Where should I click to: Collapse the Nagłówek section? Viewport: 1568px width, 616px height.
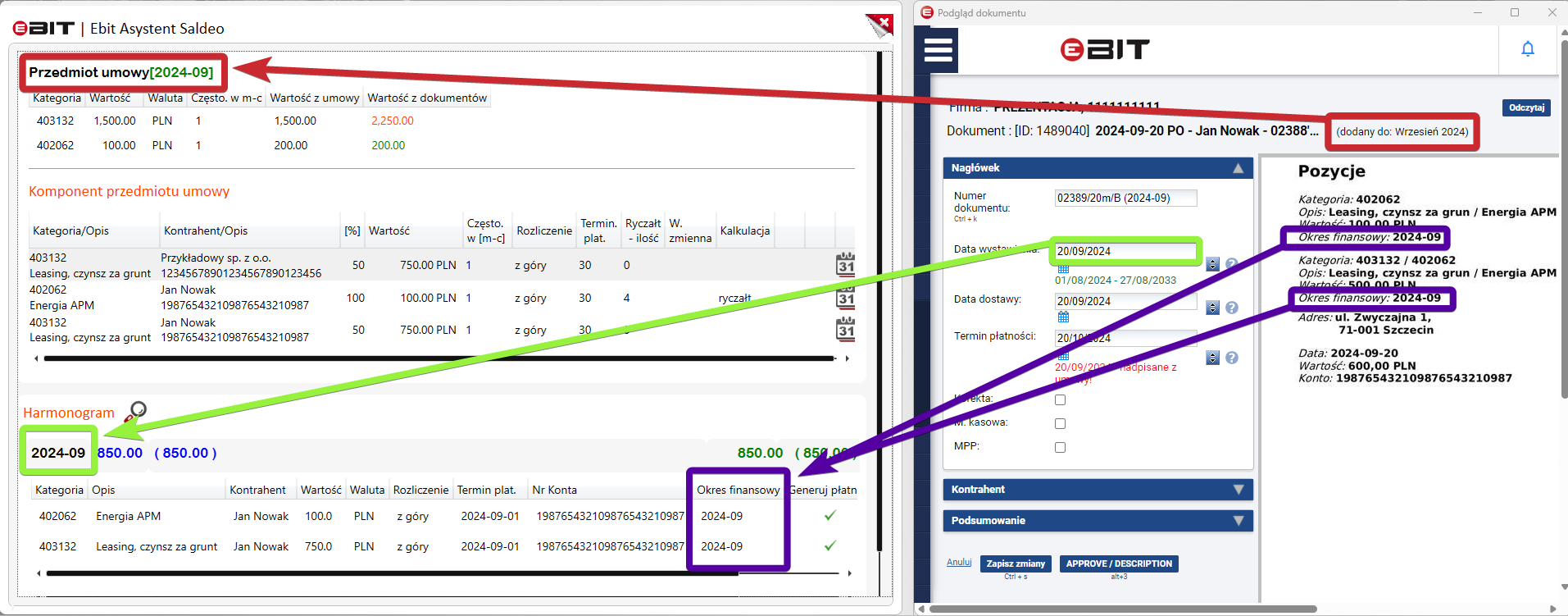1238,168
